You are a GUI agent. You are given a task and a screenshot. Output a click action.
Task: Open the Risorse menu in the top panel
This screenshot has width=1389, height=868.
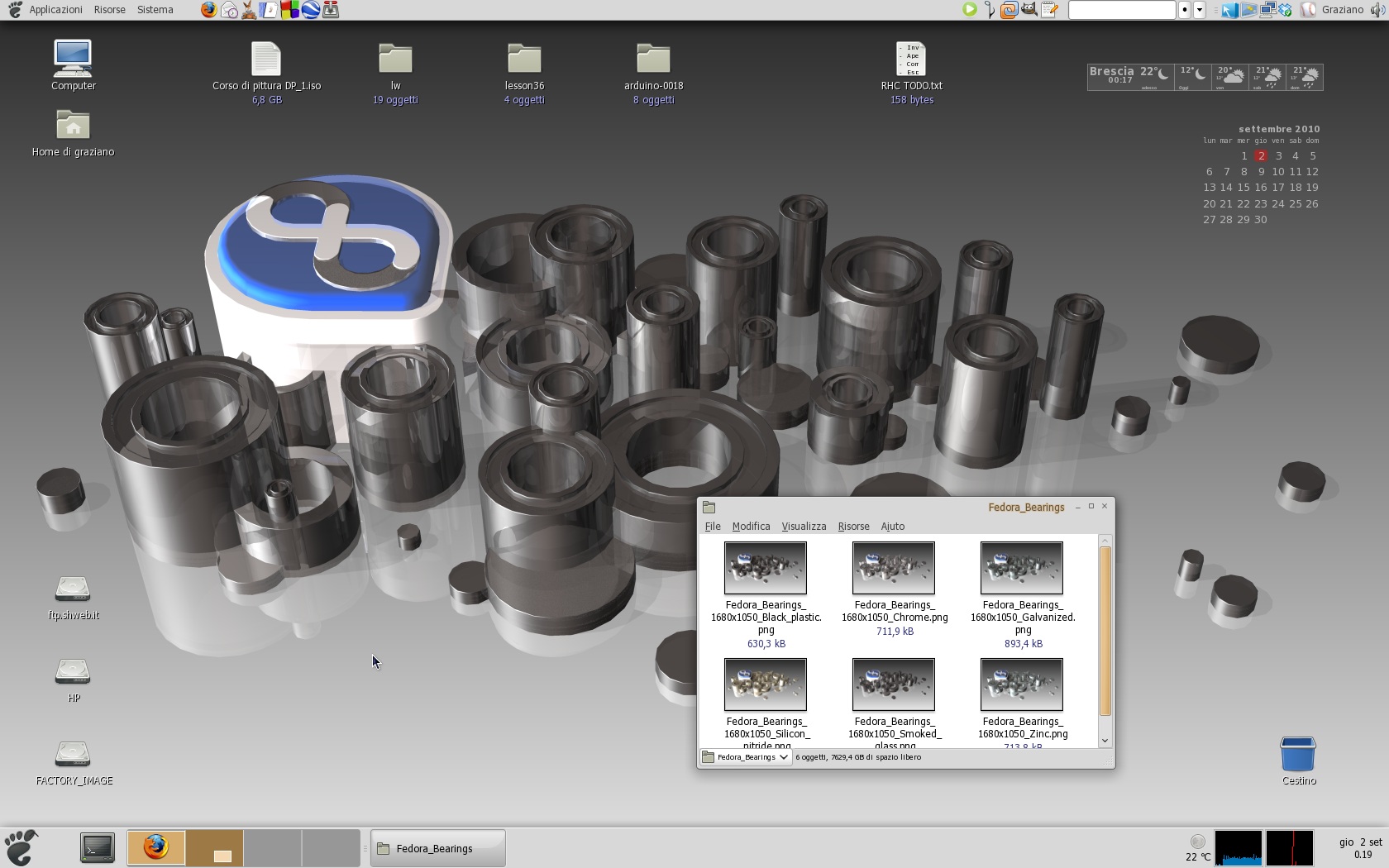coord(110,10)
